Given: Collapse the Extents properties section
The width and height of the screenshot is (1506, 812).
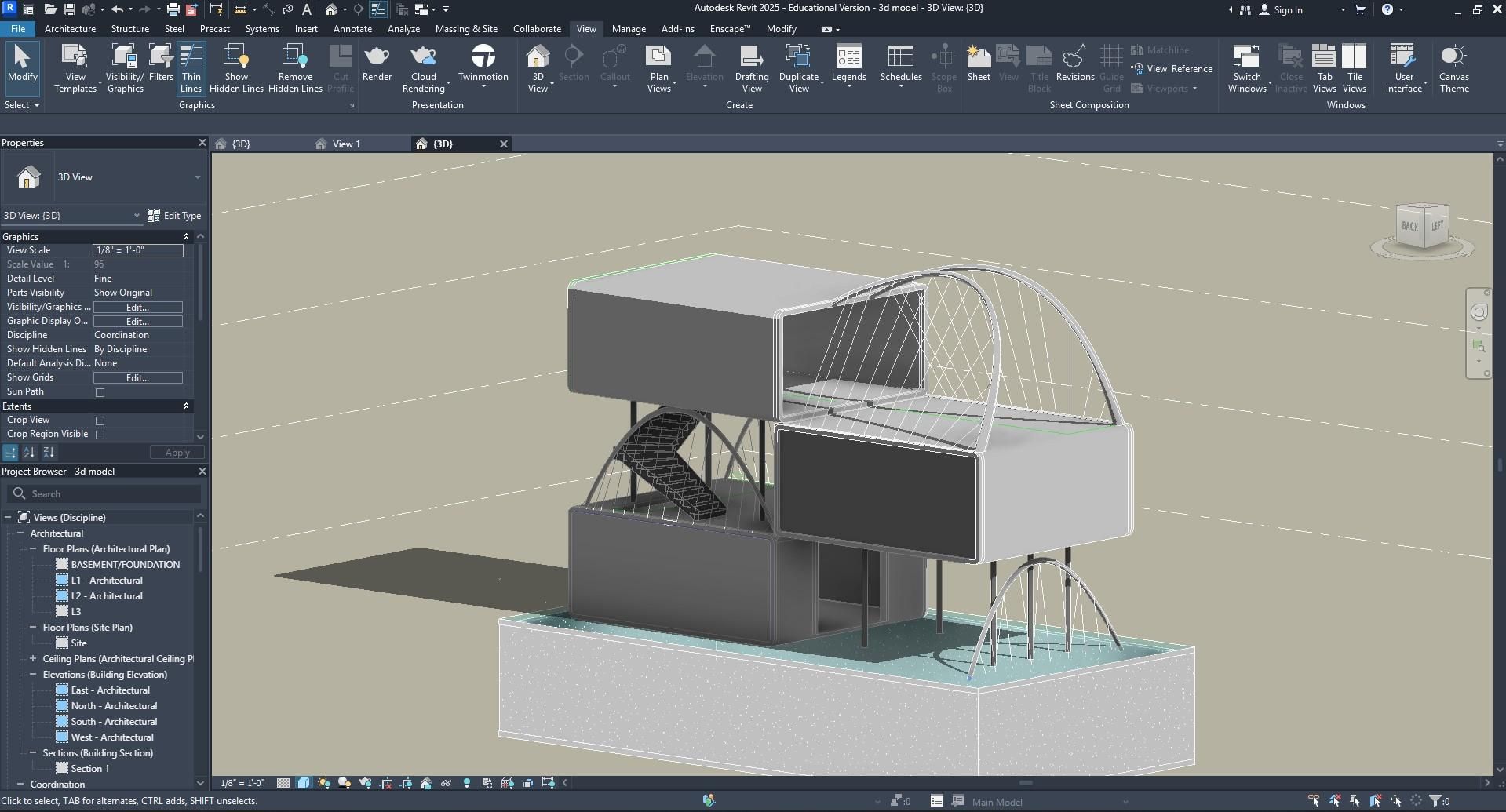Looking at the screenshot, I should point(186,406).
